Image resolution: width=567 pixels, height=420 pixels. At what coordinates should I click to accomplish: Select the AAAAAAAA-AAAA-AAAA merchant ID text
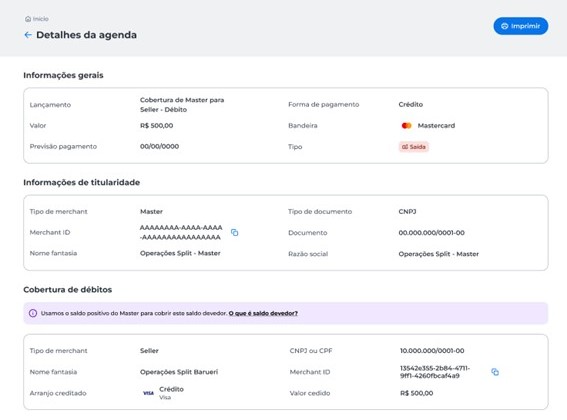[x=181, y=232]
